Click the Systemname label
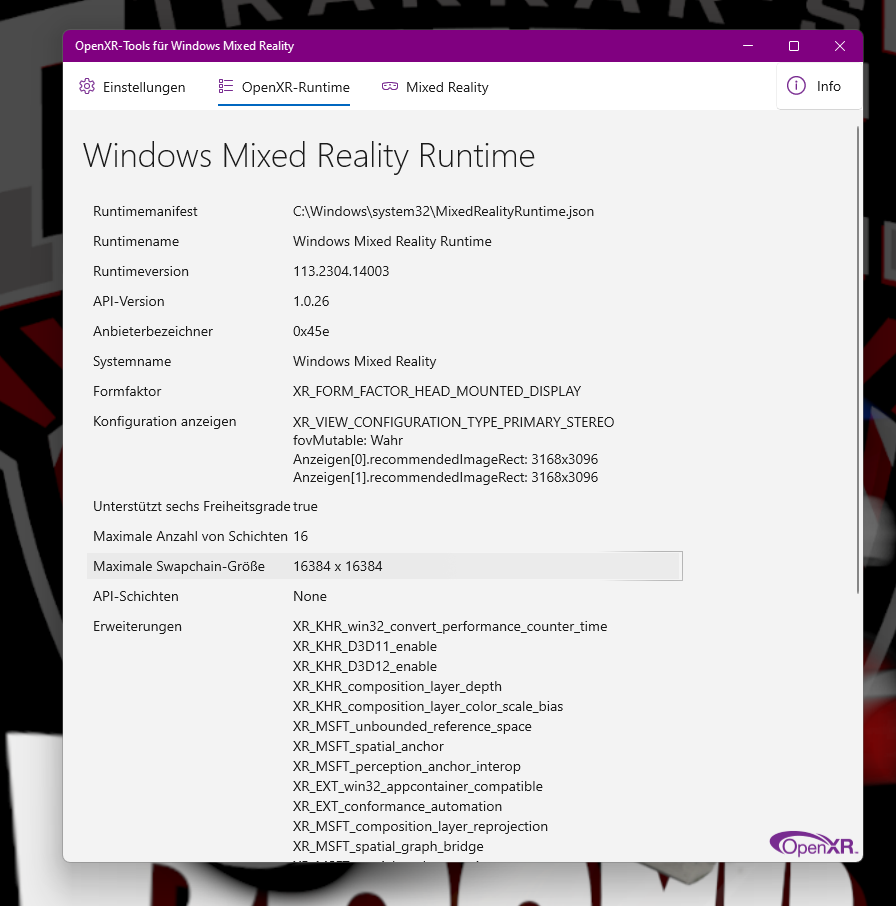This screenshot has height=906, width=896. [x=132, y=361]
